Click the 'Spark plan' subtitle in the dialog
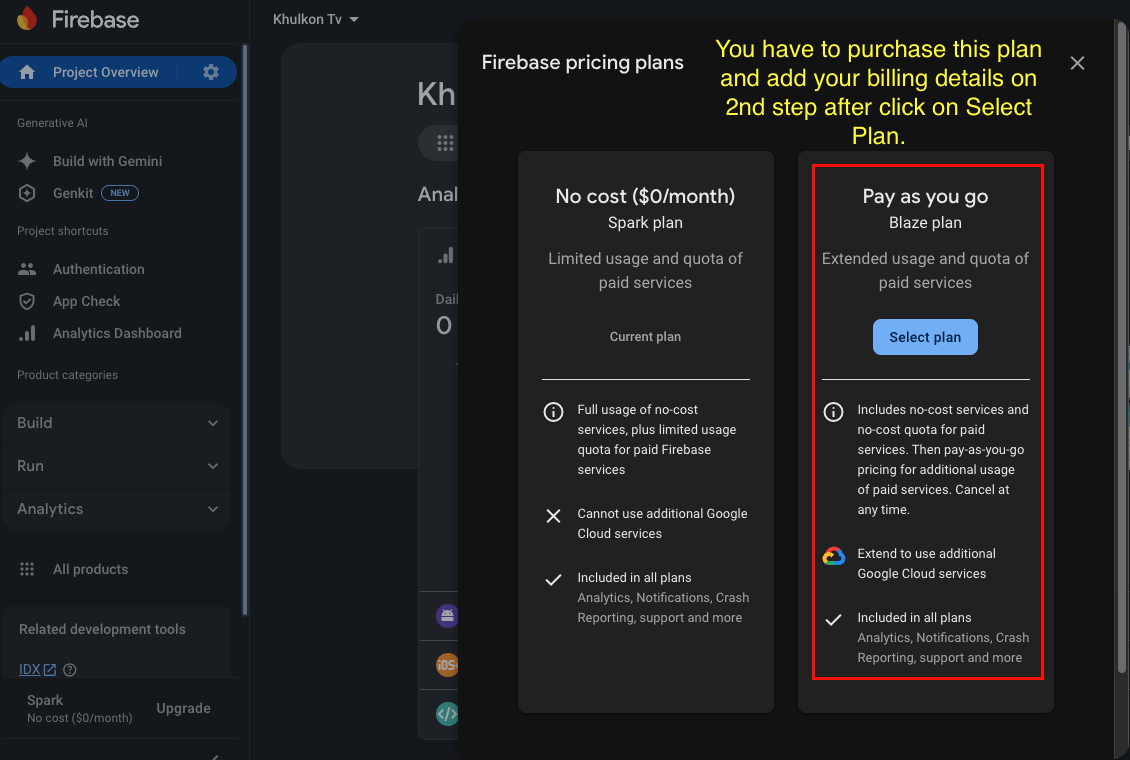This screenshot has height=760, width=1130. click(x=645, y=223)
